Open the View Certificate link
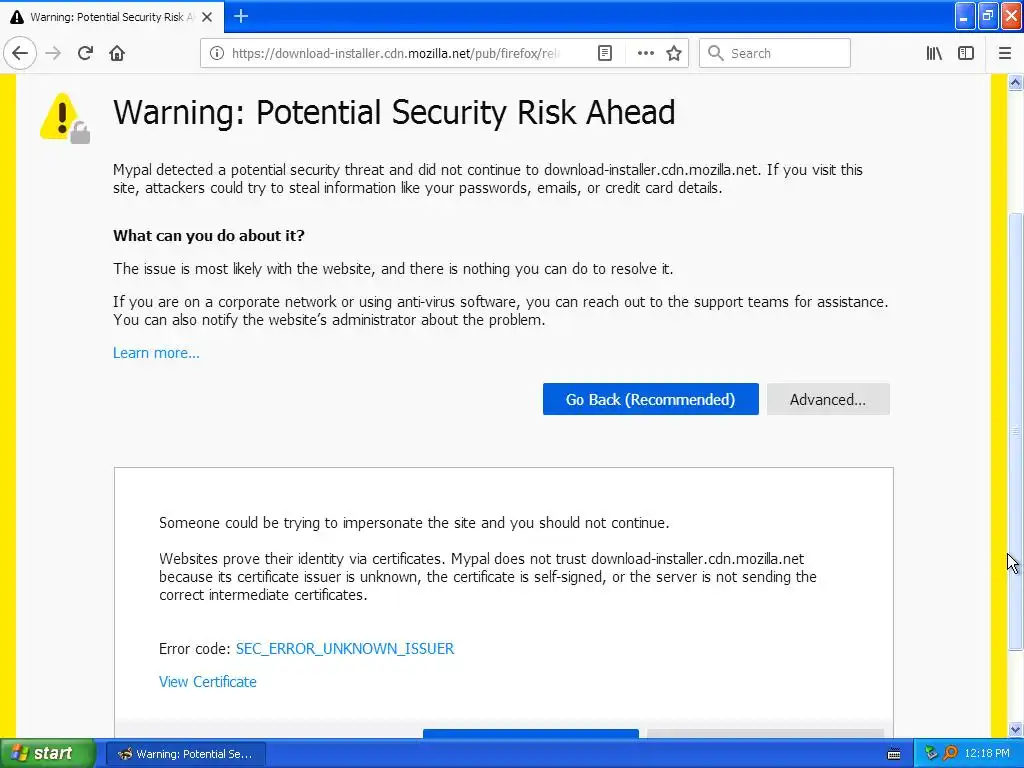 tap(208, 682)
